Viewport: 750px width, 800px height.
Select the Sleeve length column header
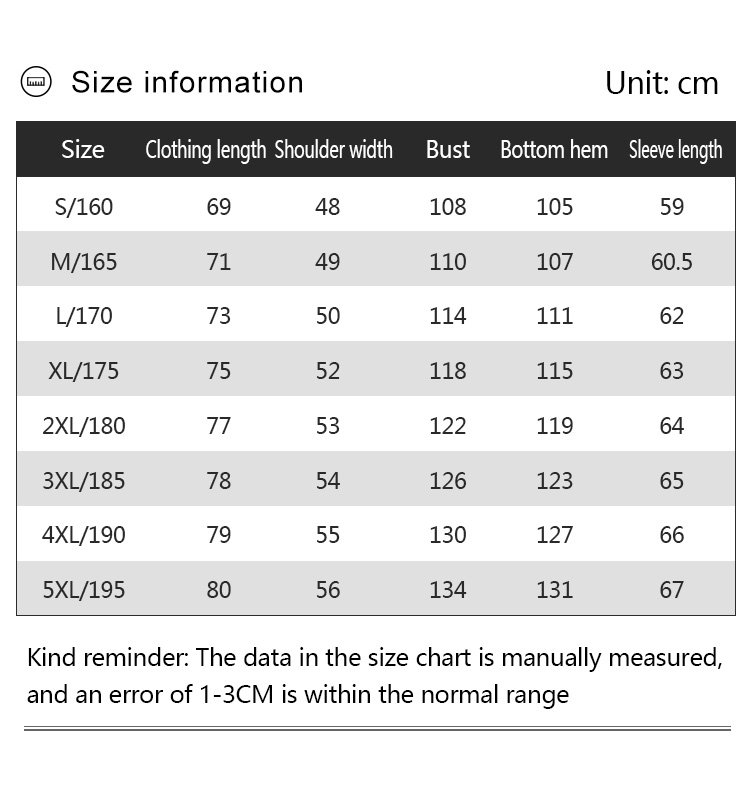(x=675, y=150)
